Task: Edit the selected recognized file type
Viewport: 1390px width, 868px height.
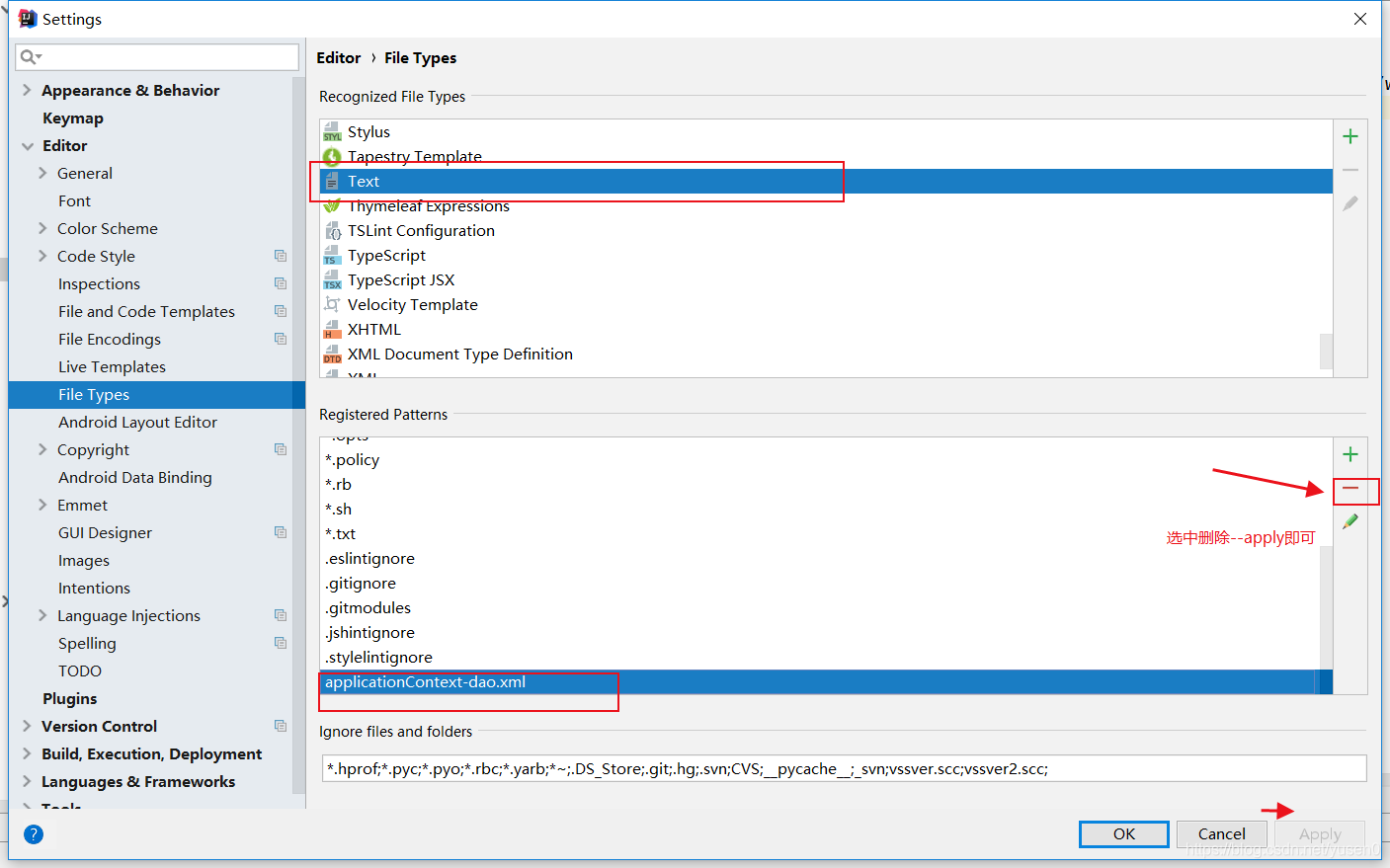Action: pos(1349,203)
